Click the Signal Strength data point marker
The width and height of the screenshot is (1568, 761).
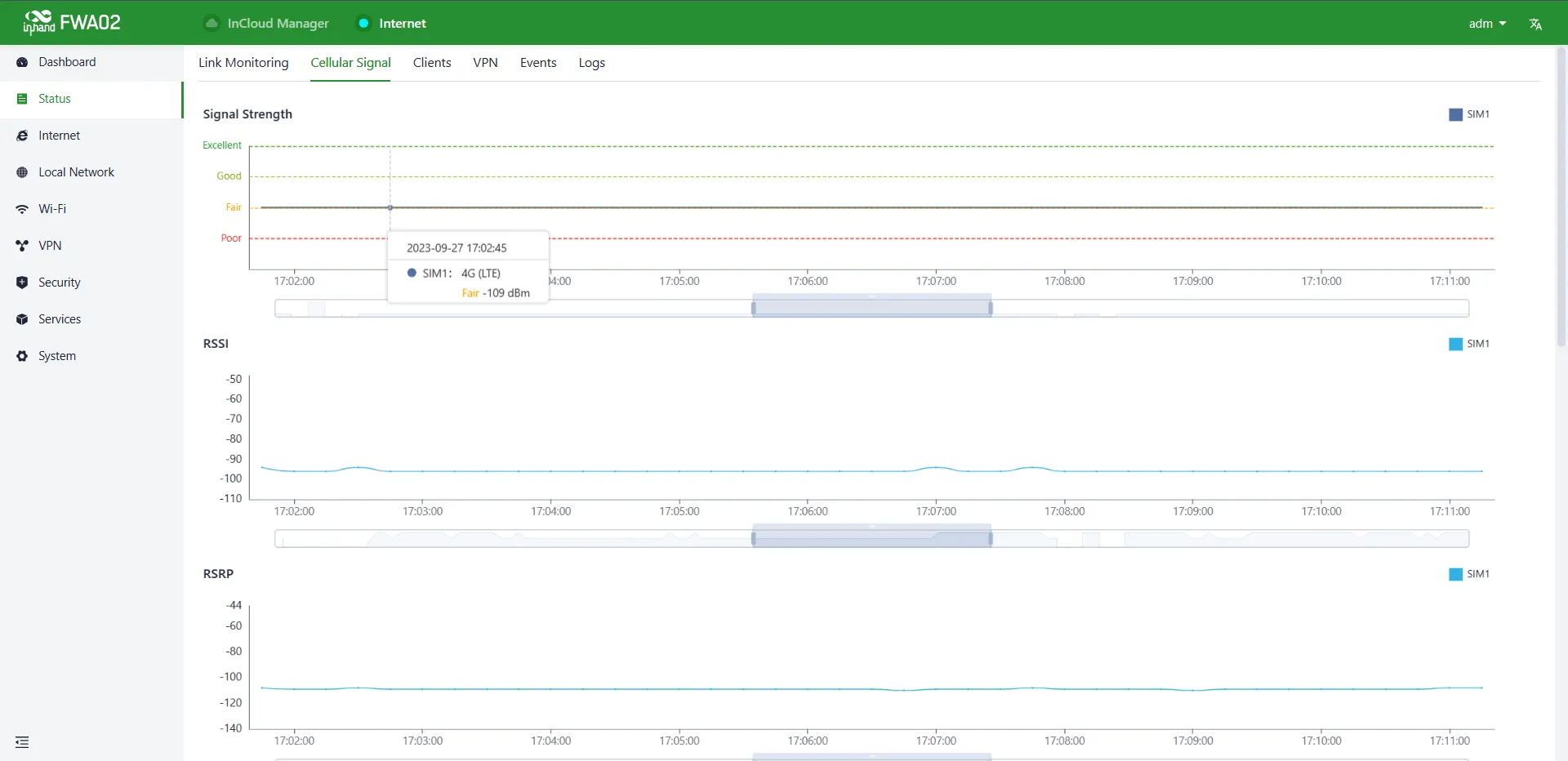pos(390,207)
